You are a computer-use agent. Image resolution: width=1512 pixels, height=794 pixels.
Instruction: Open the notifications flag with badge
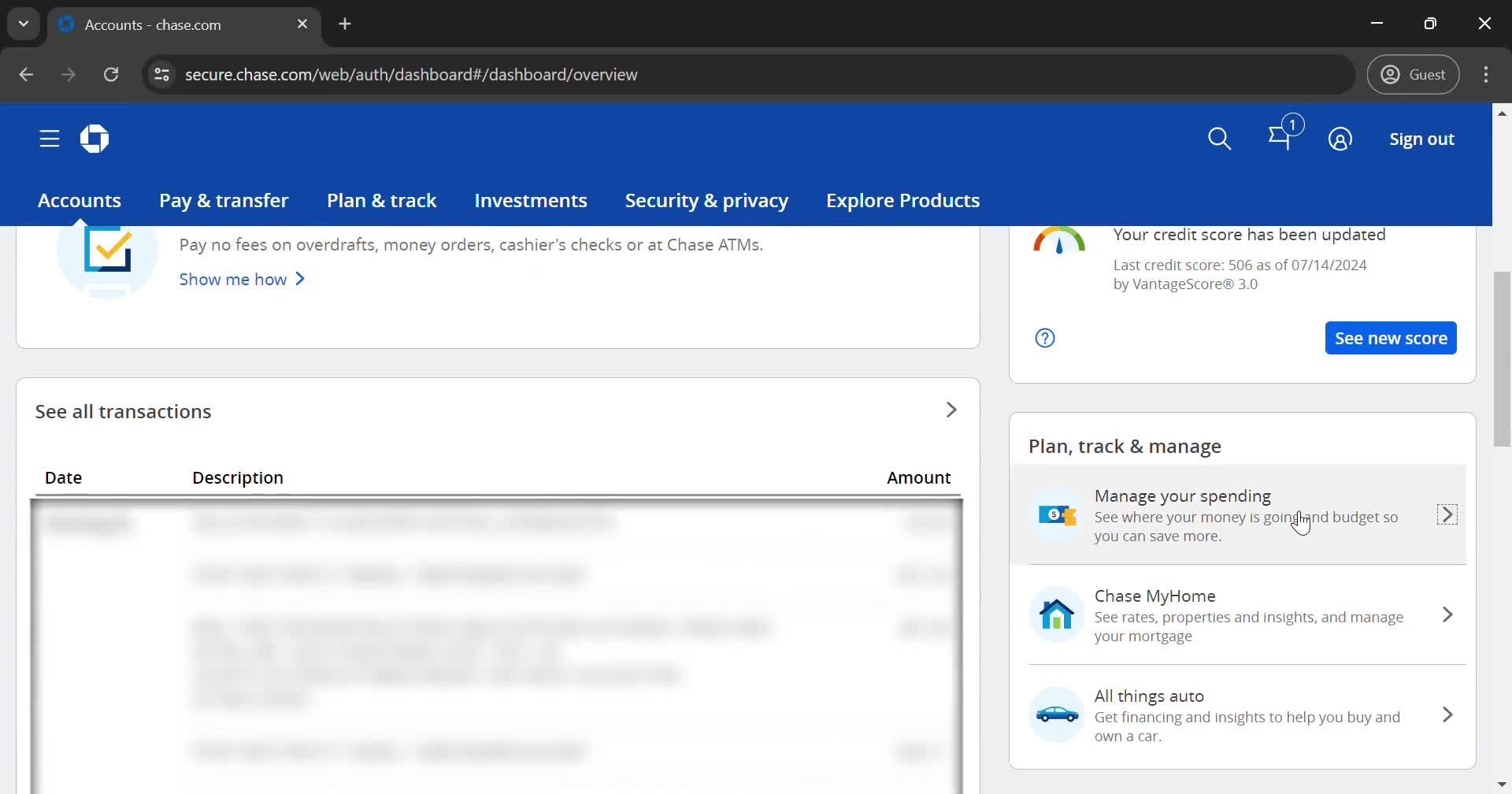click(1281, 138)
